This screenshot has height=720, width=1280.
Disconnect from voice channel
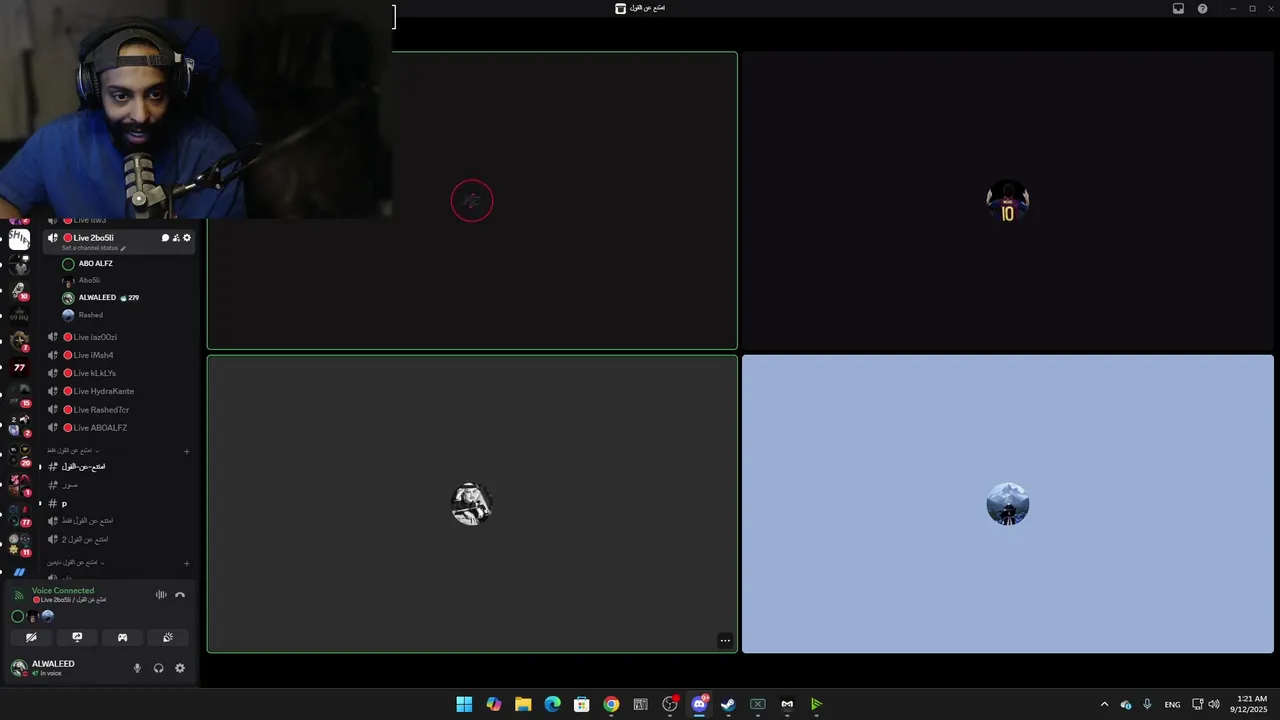point(180,595)
